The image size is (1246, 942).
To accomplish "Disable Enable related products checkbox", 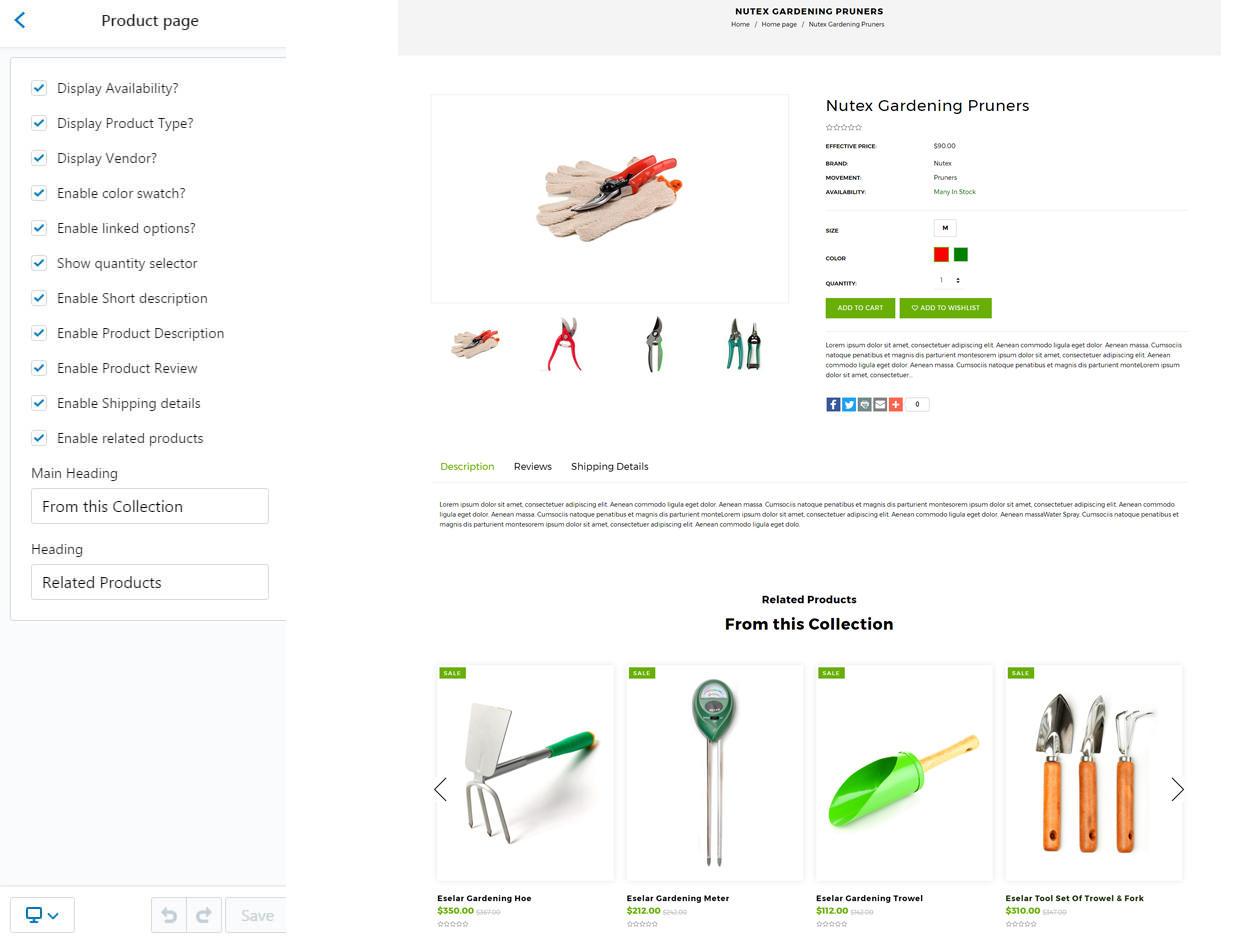I will click(x=39, y=438).
